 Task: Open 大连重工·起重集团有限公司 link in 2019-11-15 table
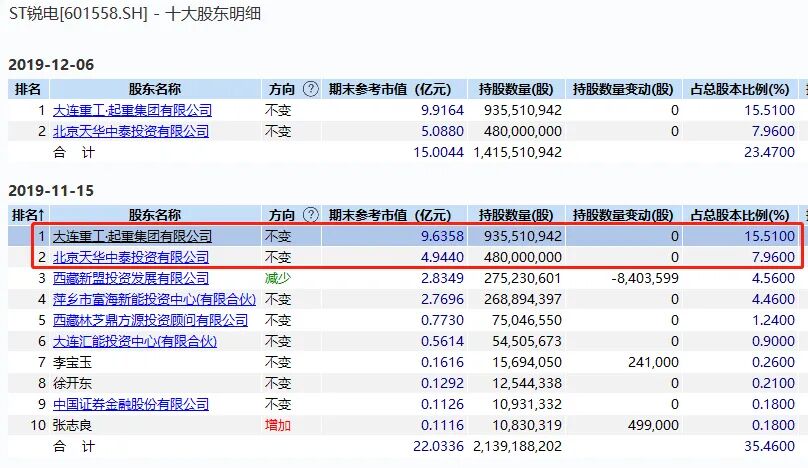tap(132, 236)
